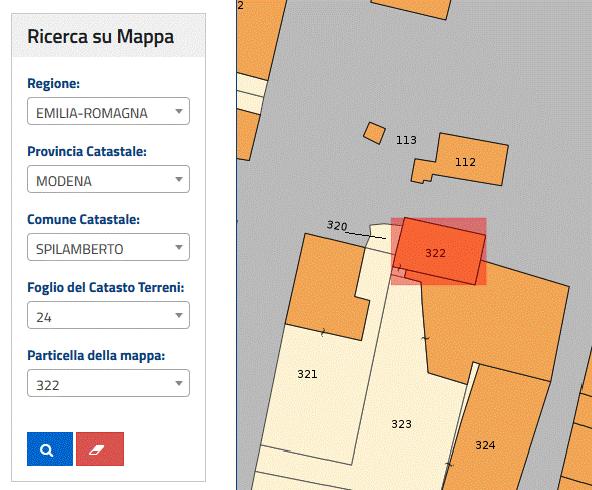Click the 320 parcel label on map
The height and width of the screenshot is (490, 592).
coord(337,225)
